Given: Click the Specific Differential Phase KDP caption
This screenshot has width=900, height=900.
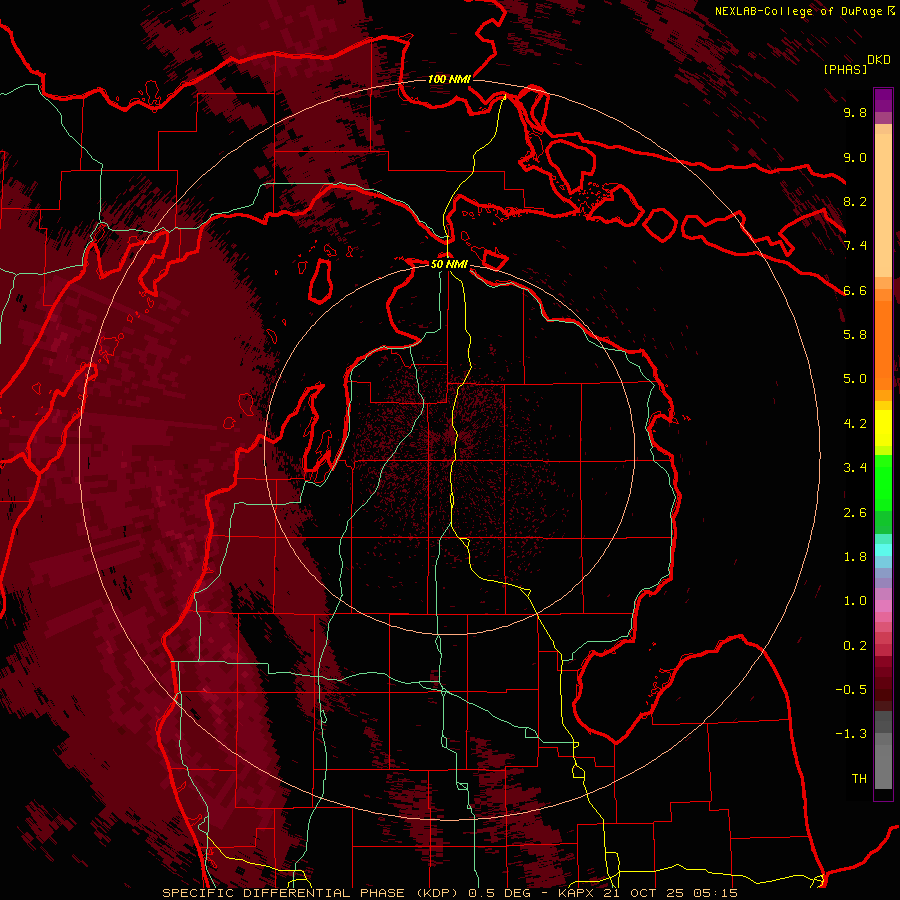Looking at the screenshot, I should click(312, 893).
